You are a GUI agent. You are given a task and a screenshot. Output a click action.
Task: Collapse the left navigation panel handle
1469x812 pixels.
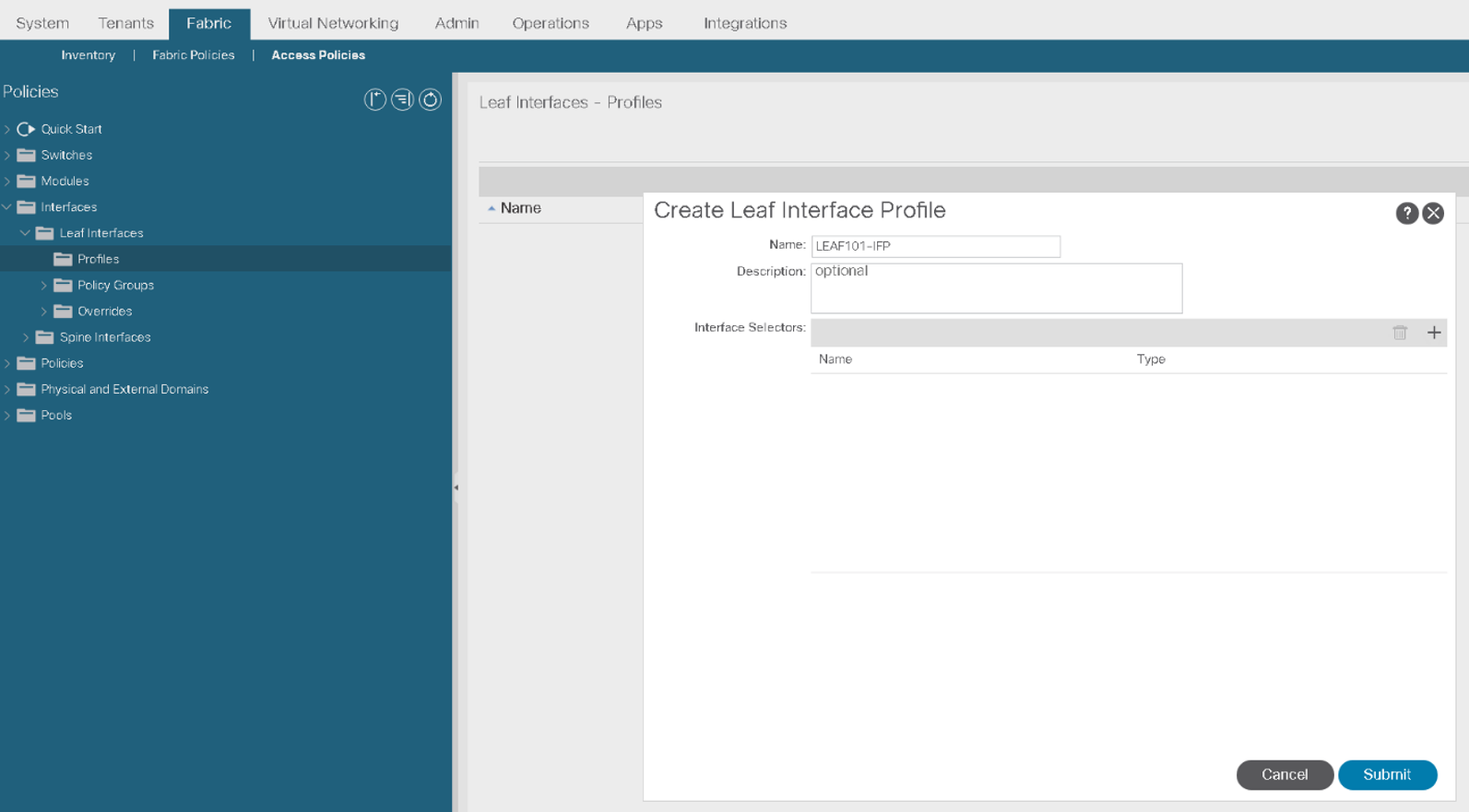tap(456, 488)
